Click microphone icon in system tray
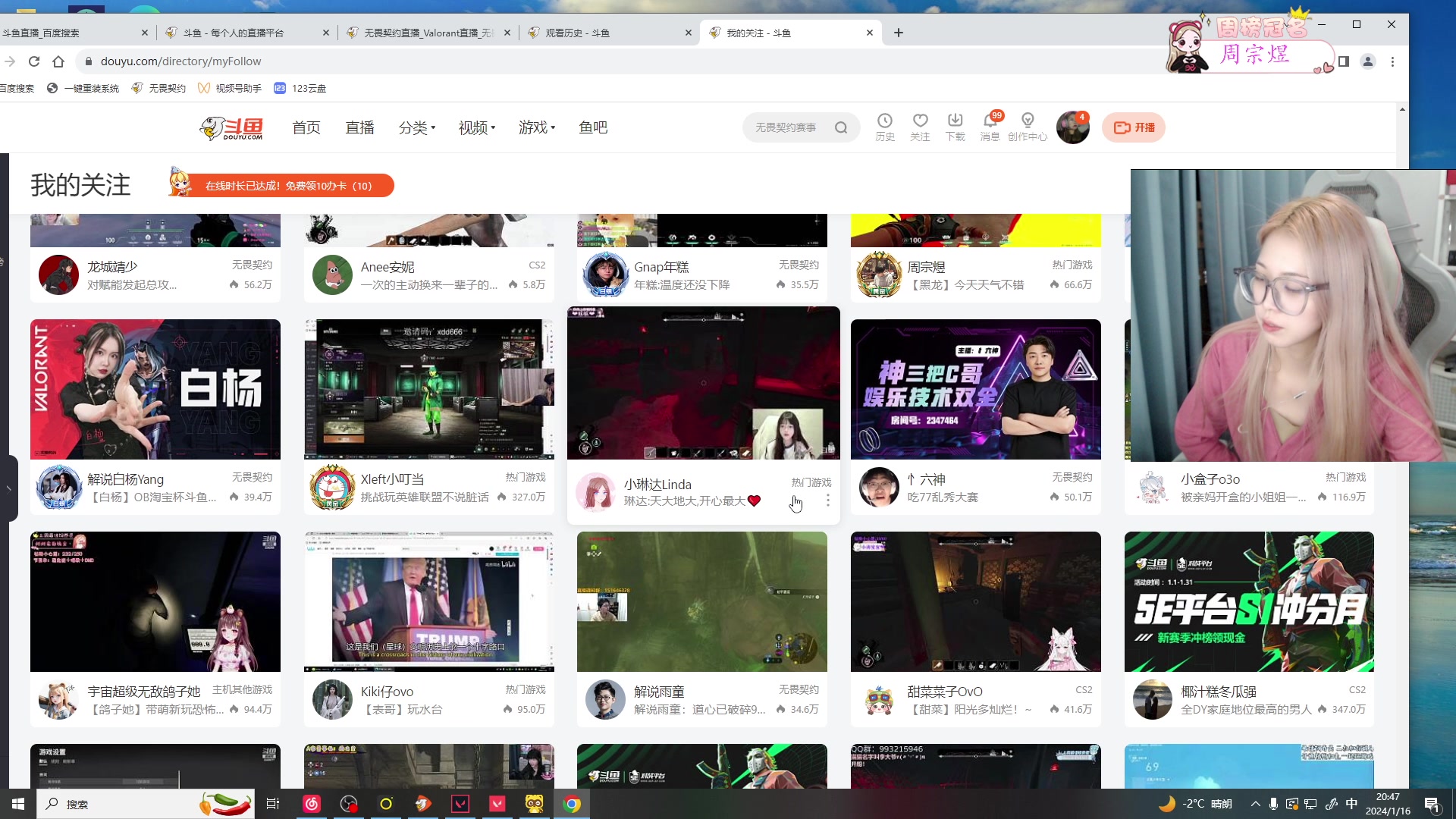 1273,804
